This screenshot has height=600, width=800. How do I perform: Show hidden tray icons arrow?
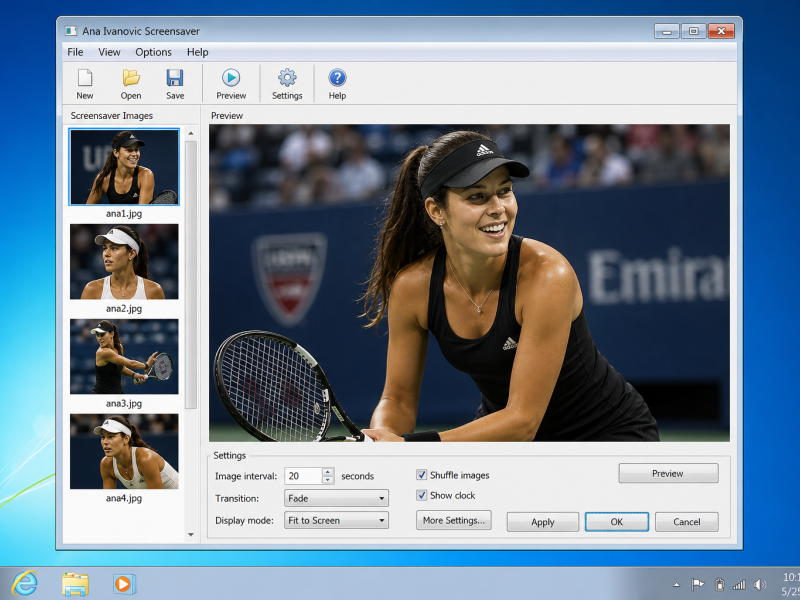pos(677,585)
